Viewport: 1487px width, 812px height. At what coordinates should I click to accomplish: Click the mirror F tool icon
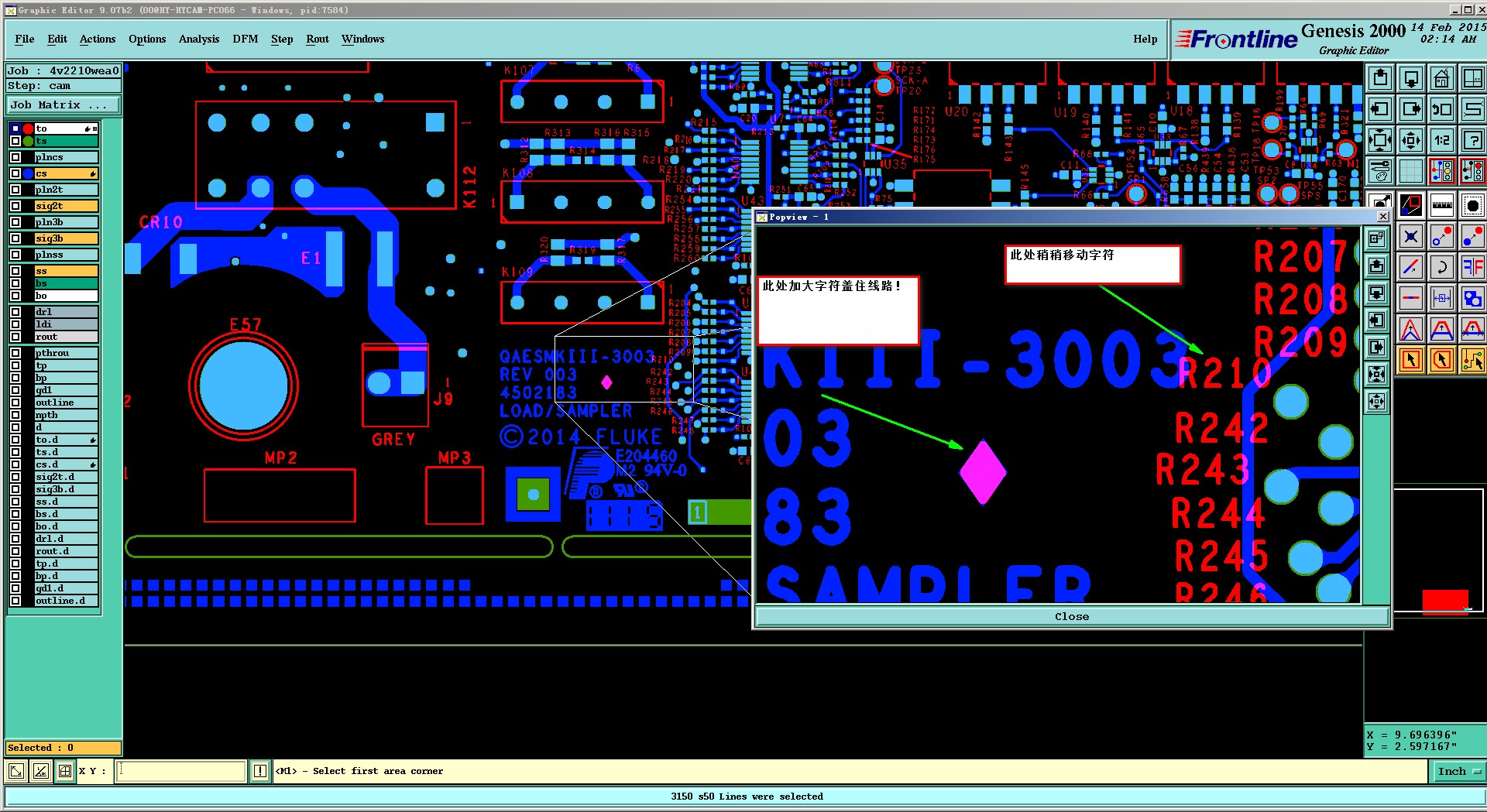click(1472, 268)
